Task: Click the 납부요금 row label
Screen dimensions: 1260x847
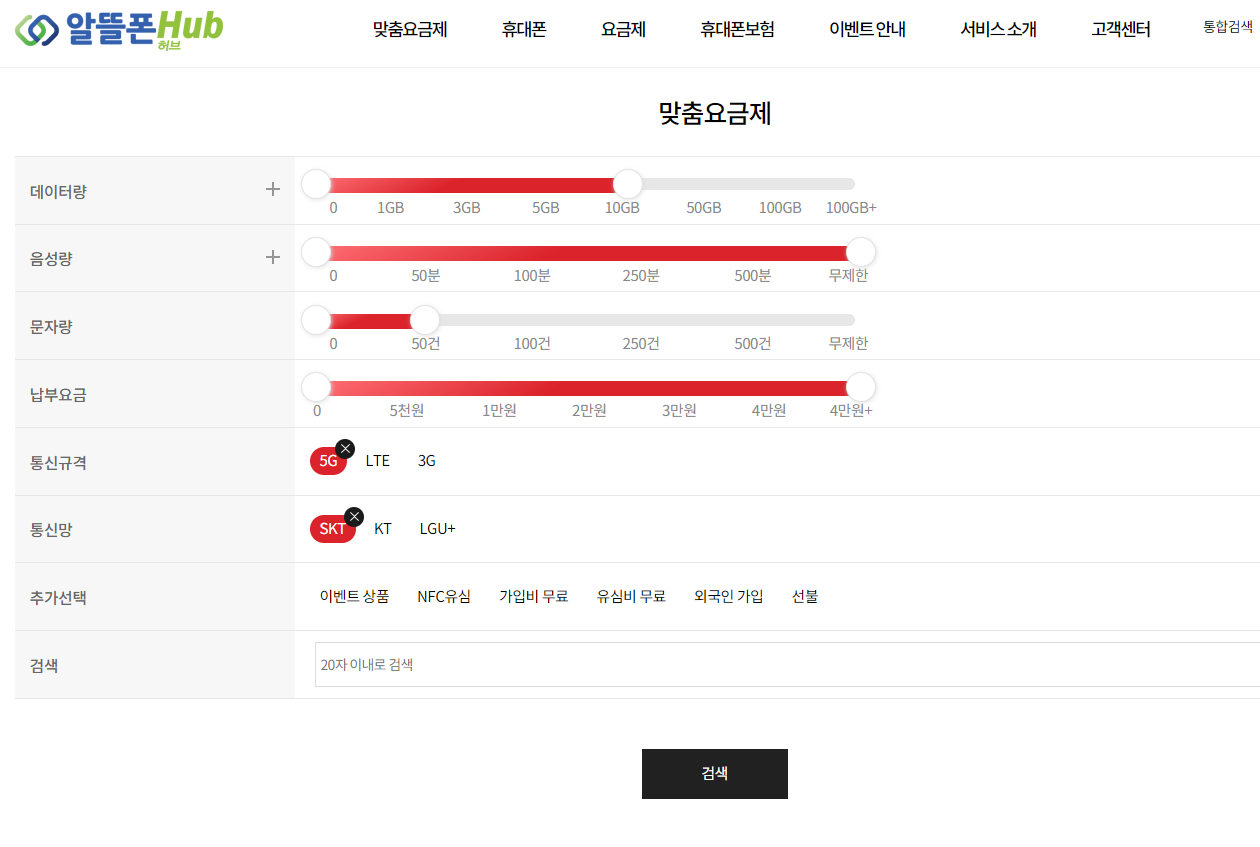Action: click(58, 395)
